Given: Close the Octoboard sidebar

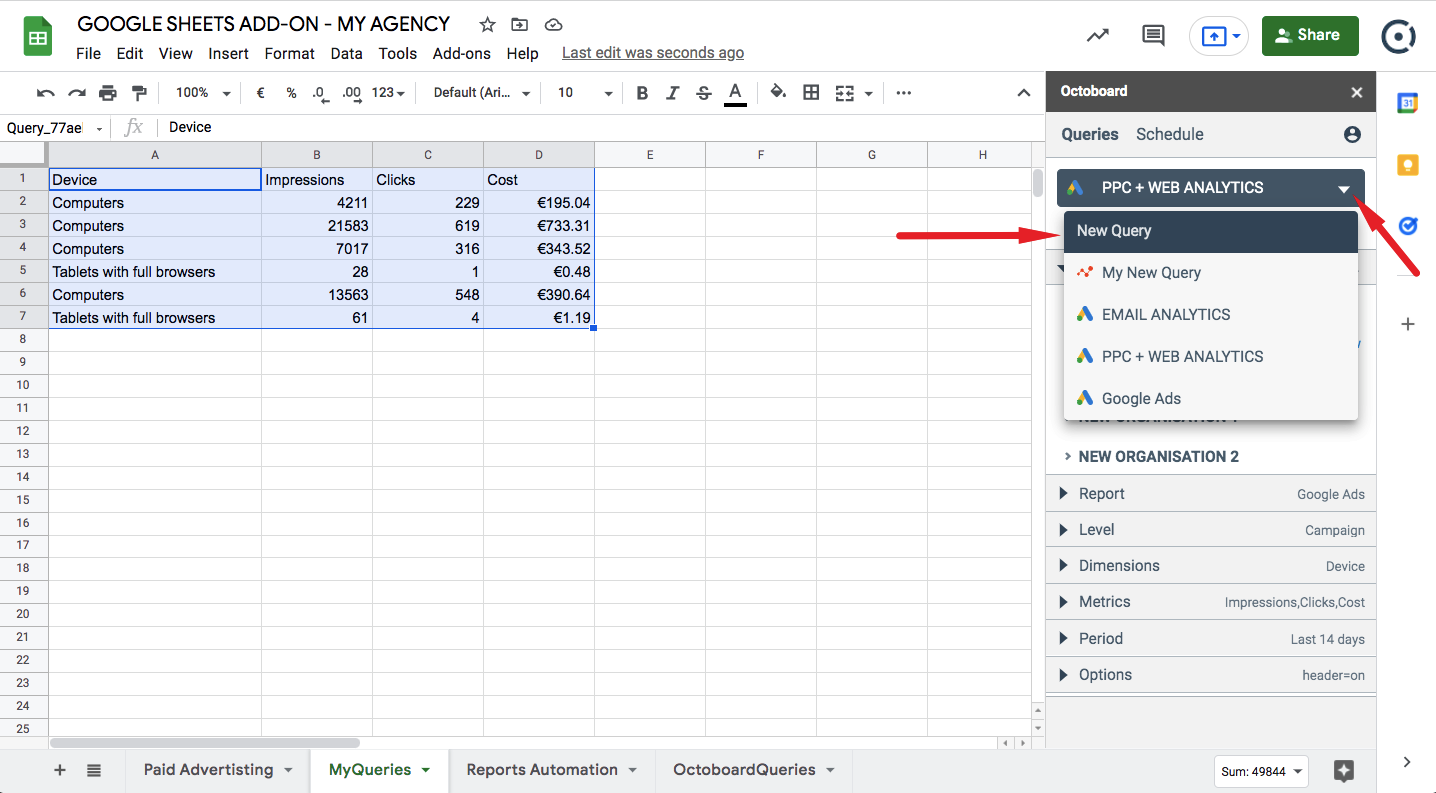Looking at the screenshot, I should tap(1357, 92).
